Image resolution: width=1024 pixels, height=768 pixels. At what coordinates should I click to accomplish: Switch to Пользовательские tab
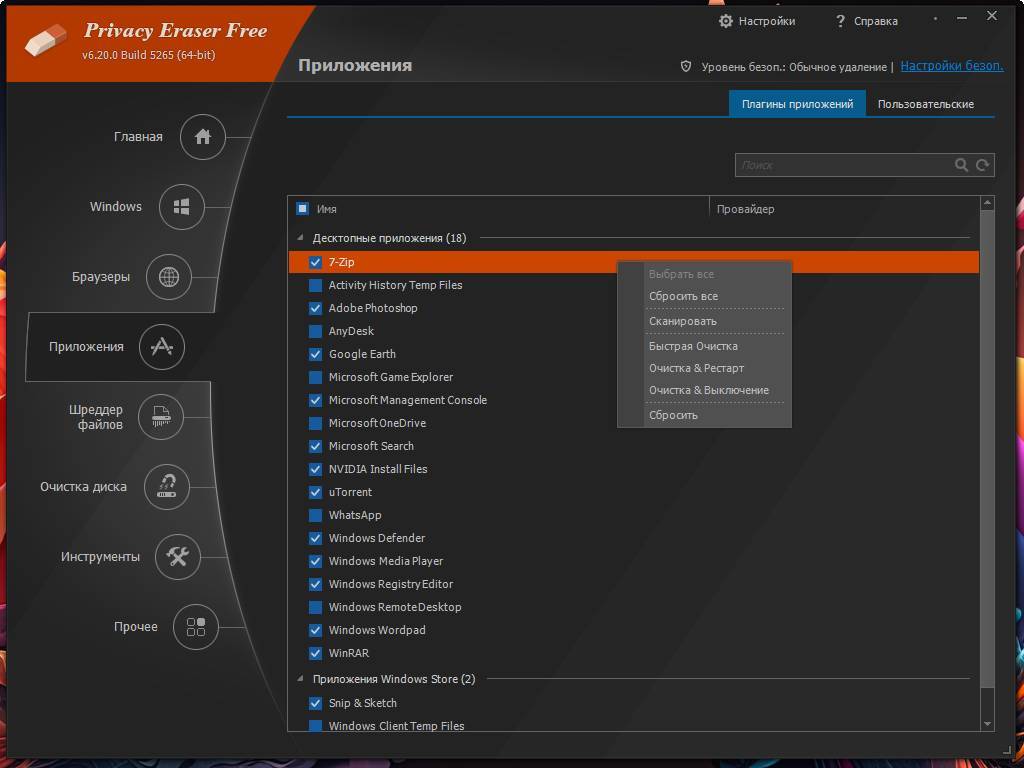(x=925, y=104)
